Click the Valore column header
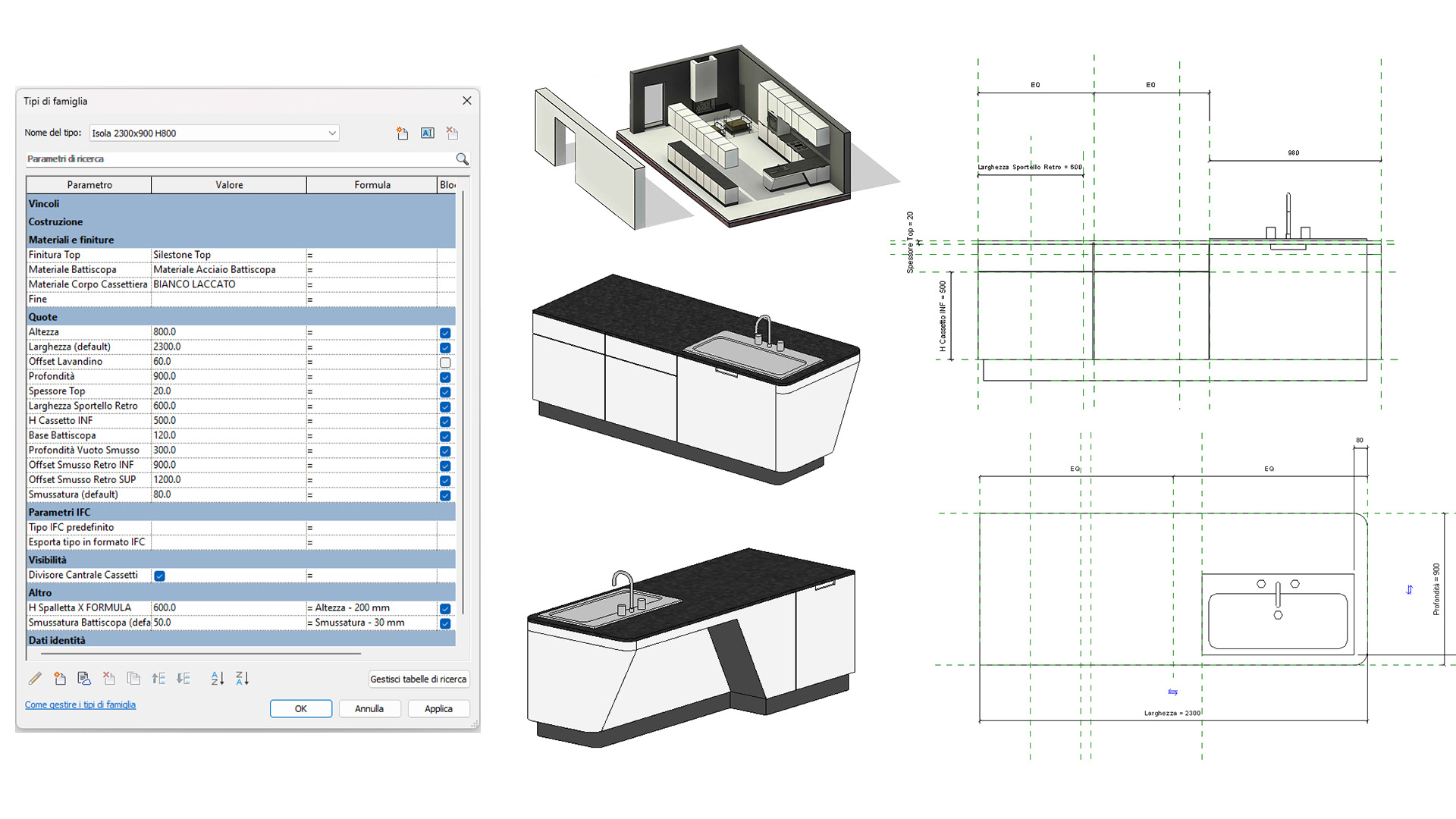Viewport: 1456px width, 819px height. coord(229,185)
